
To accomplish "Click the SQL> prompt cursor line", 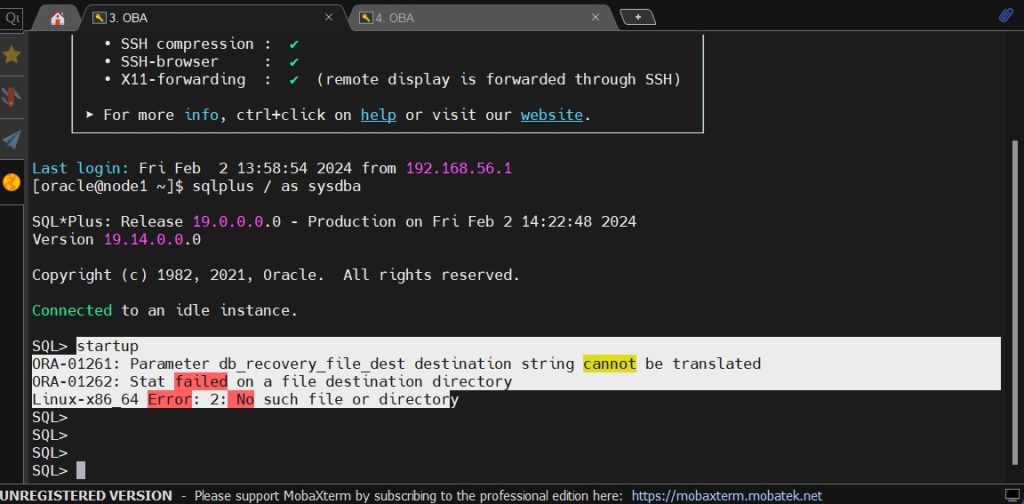I will pyautogui.click(x=80, y=470).
